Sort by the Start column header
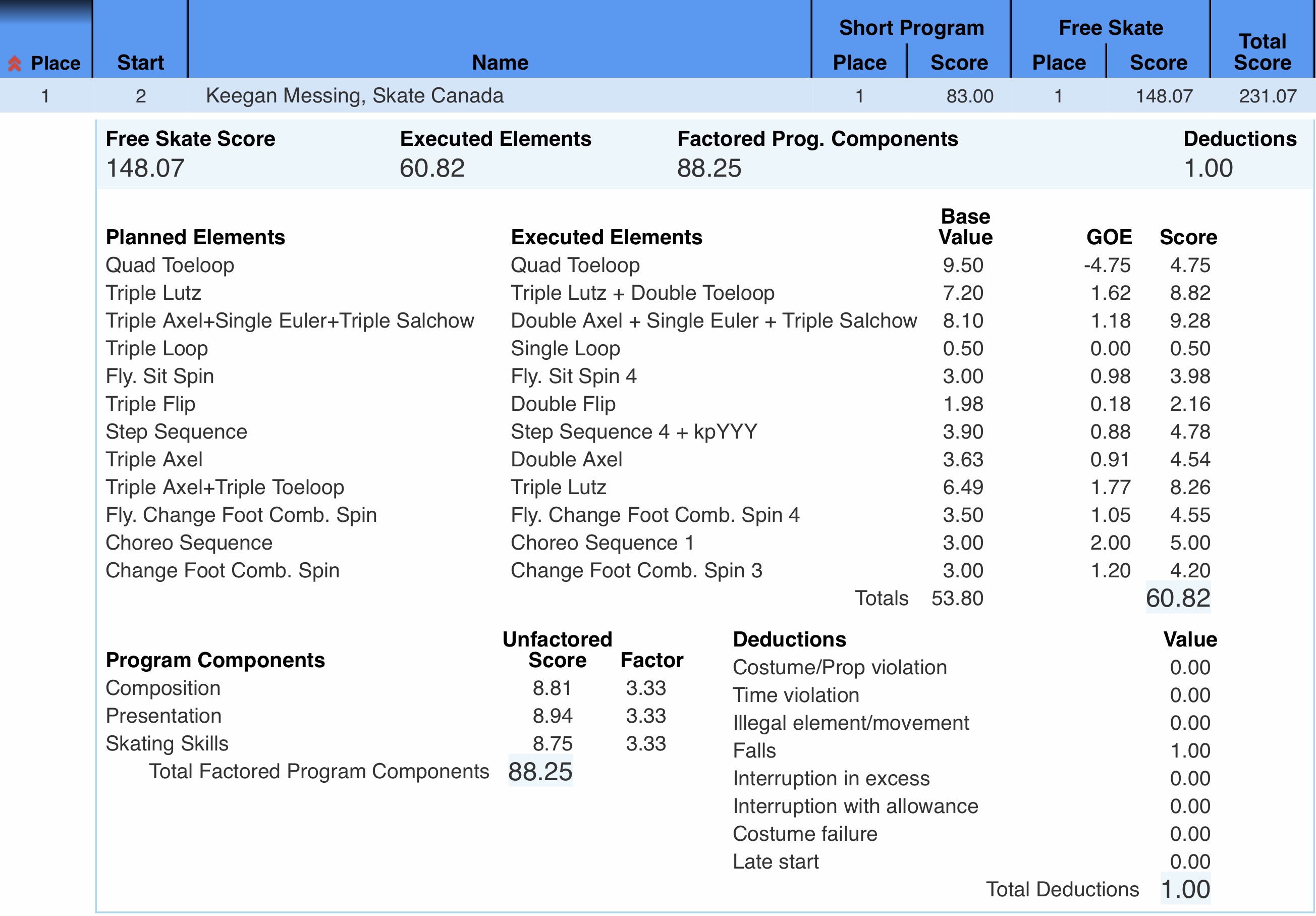 pyautogui.click(x=140, y=63)
